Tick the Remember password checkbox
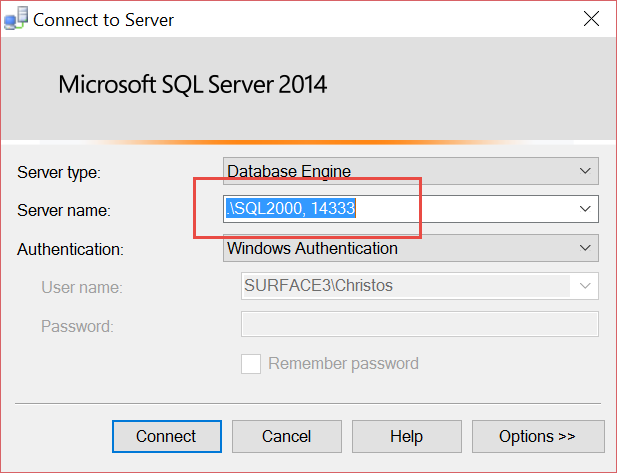 pyautogui.click(x=251, y=364)
